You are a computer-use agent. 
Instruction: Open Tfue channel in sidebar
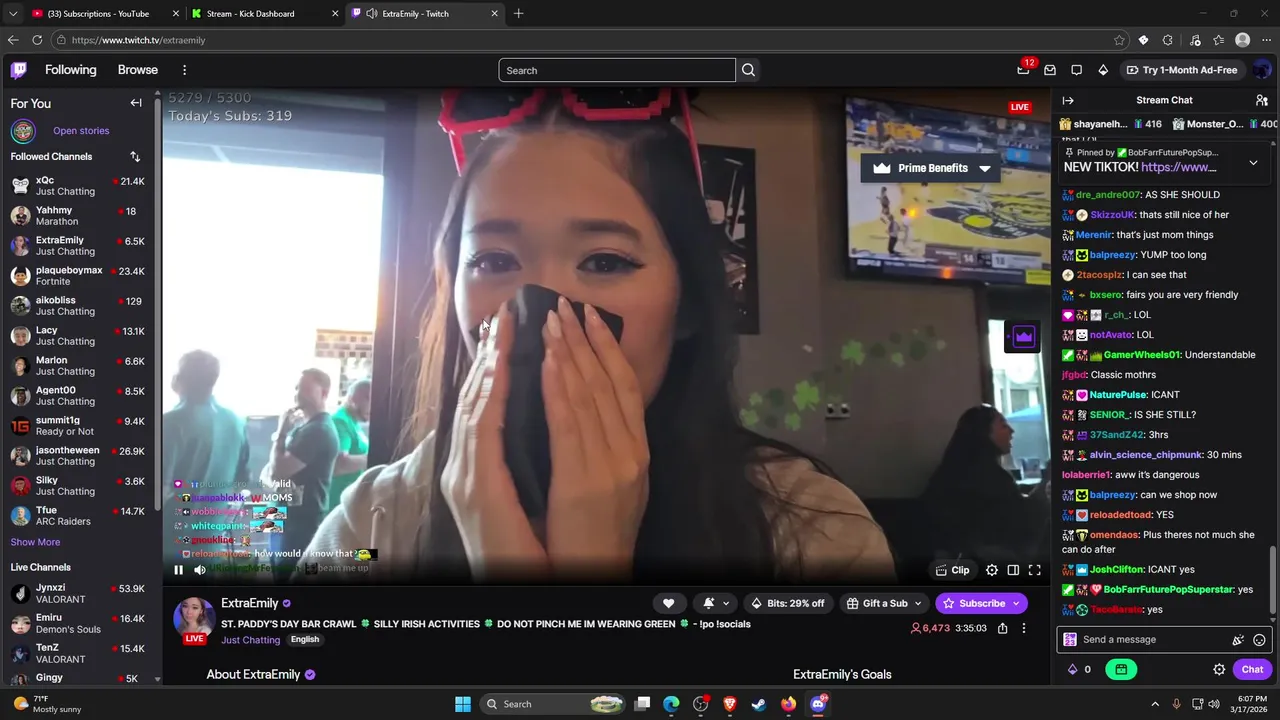click(x=80, y=516)
